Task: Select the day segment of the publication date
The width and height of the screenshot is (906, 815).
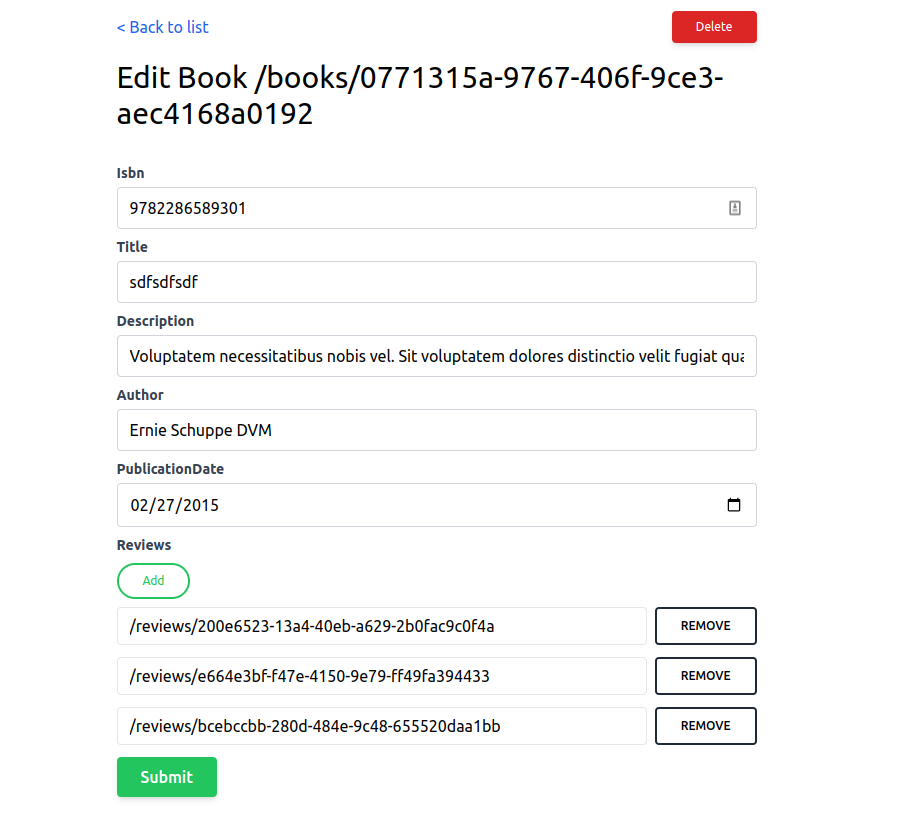Action: (x=164, y=505)
